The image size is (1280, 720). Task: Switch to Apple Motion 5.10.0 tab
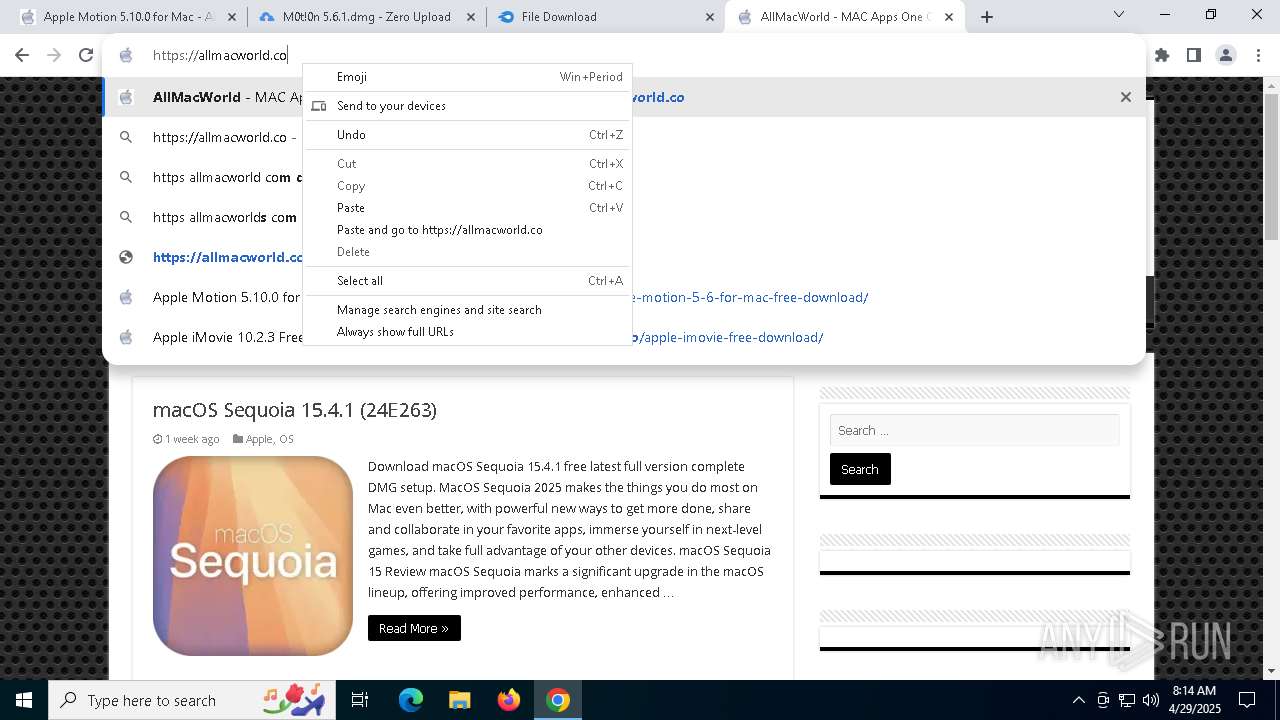127,17
